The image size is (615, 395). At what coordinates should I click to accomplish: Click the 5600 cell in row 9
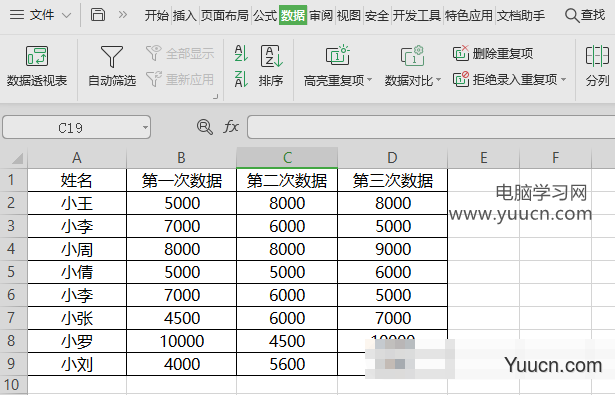click(x=287, y=364)
